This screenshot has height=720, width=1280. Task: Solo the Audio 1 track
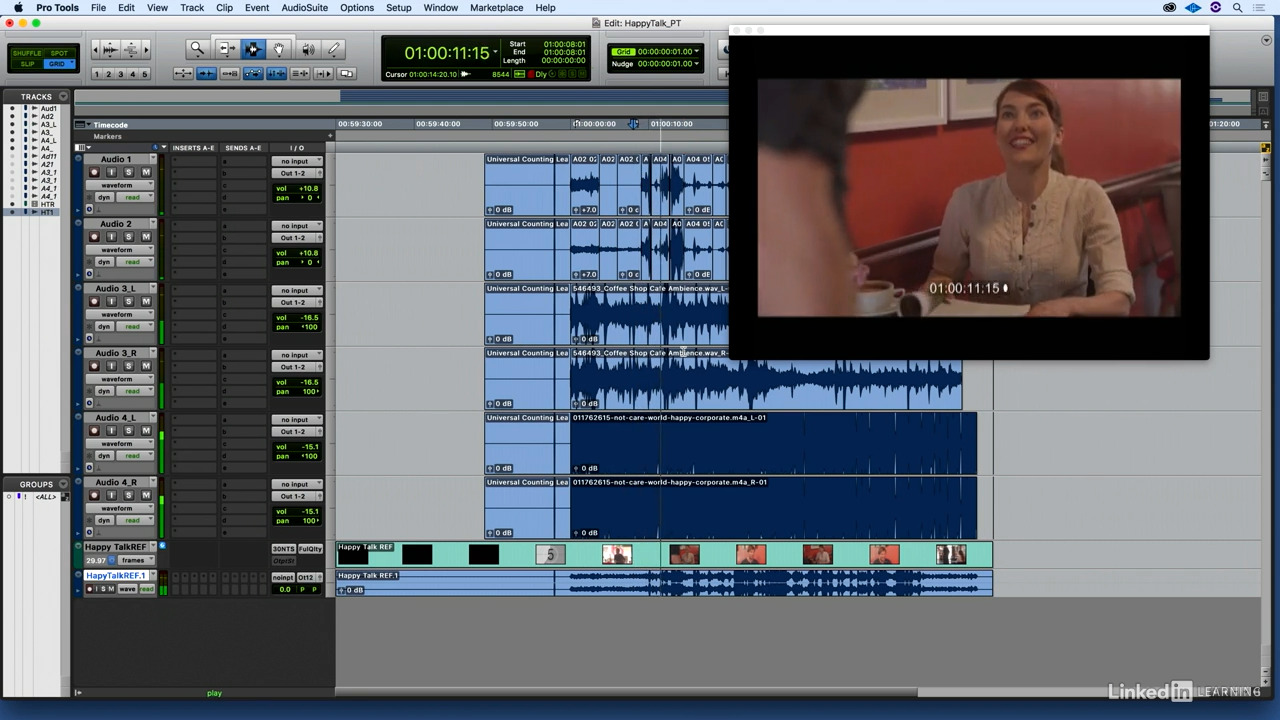point(128,172)
